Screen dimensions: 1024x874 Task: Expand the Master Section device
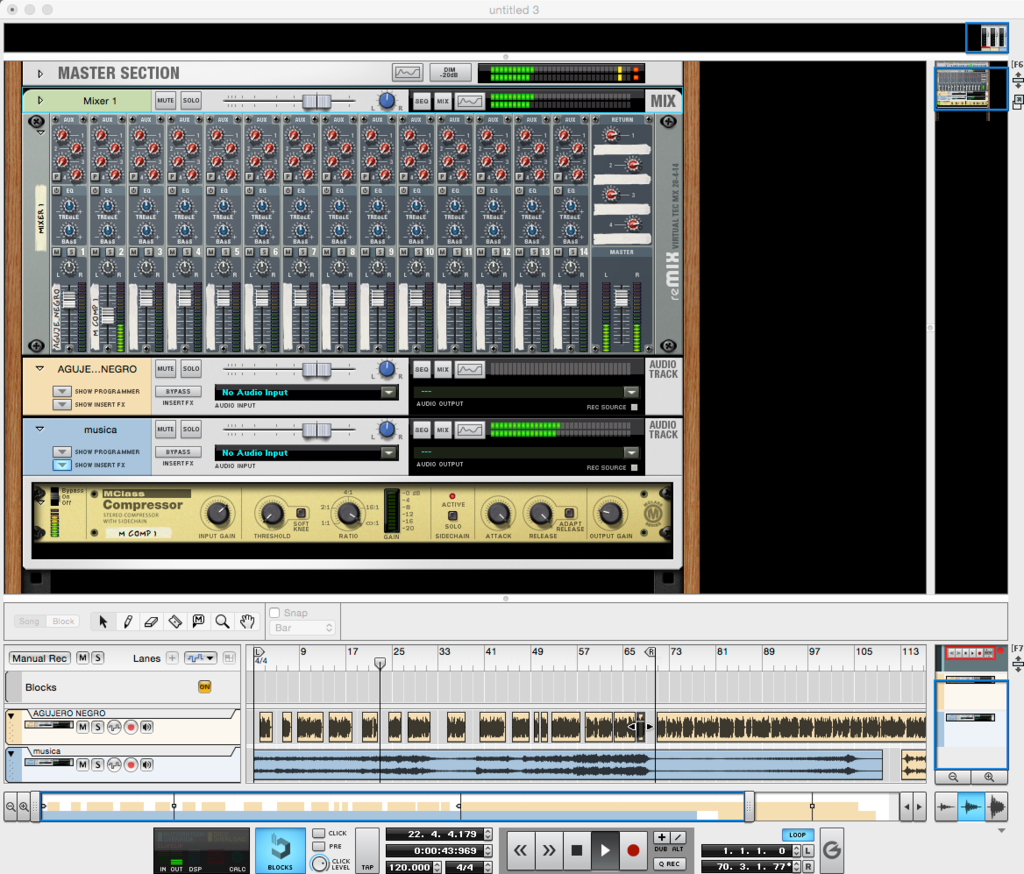(x=40, y=73)
